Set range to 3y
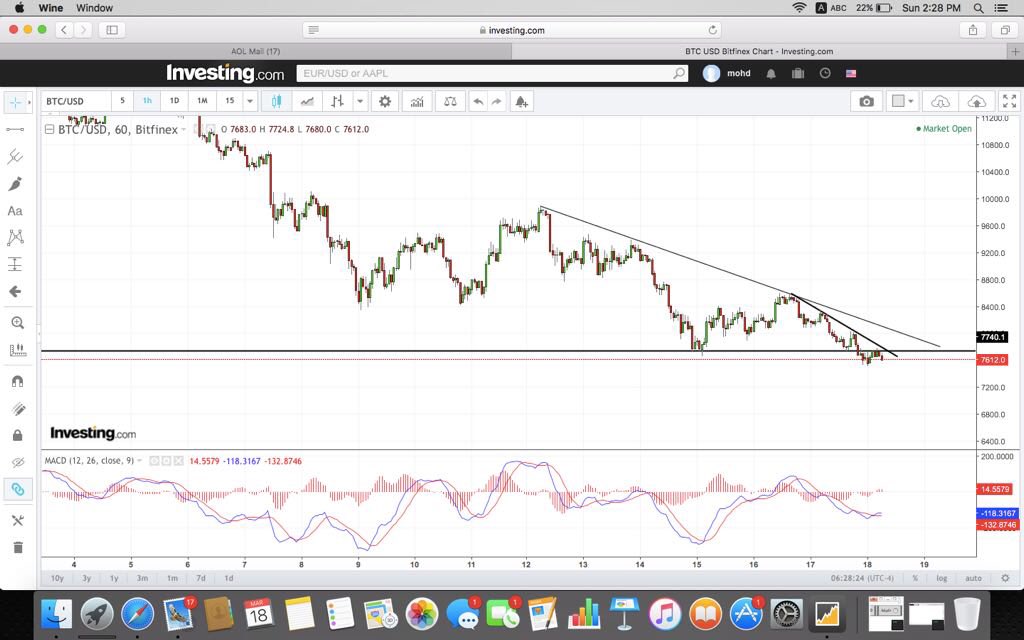 [86, 578]
